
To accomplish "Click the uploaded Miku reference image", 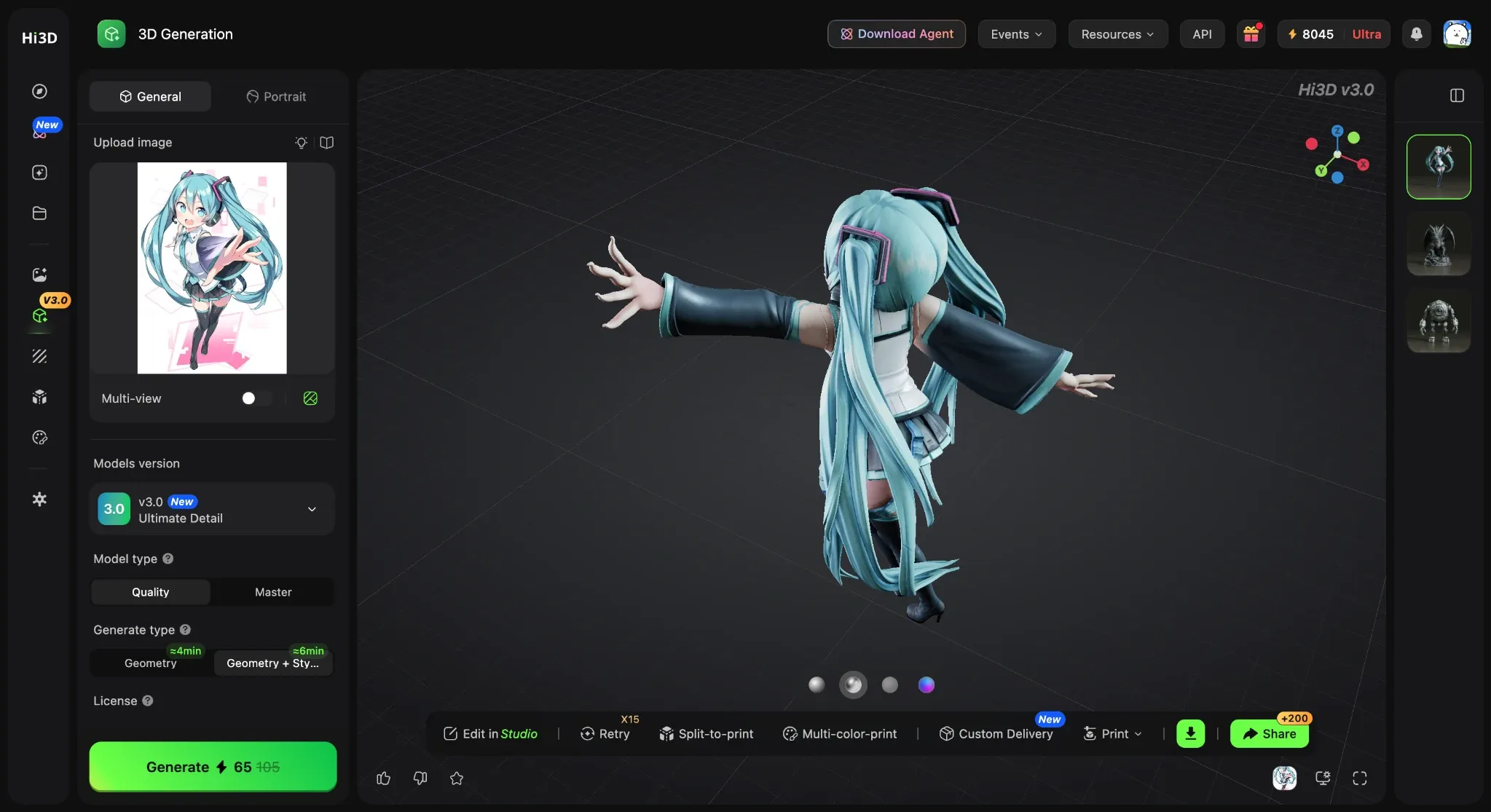I will (x=212, y=268).
